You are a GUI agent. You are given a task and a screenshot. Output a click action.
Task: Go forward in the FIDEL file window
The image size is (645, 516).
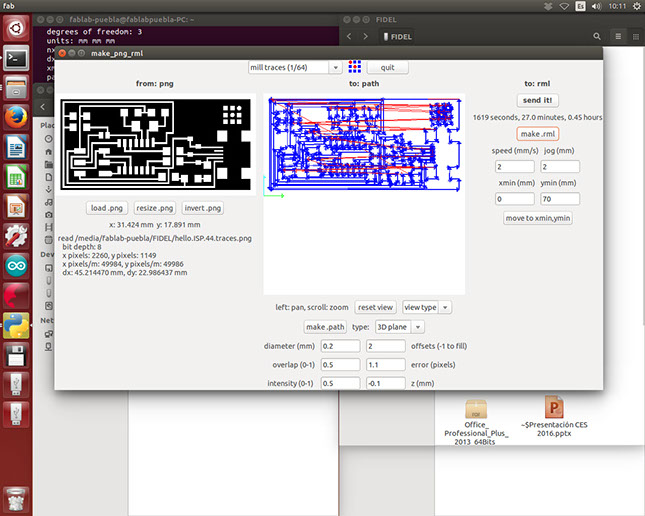[365, 37]
